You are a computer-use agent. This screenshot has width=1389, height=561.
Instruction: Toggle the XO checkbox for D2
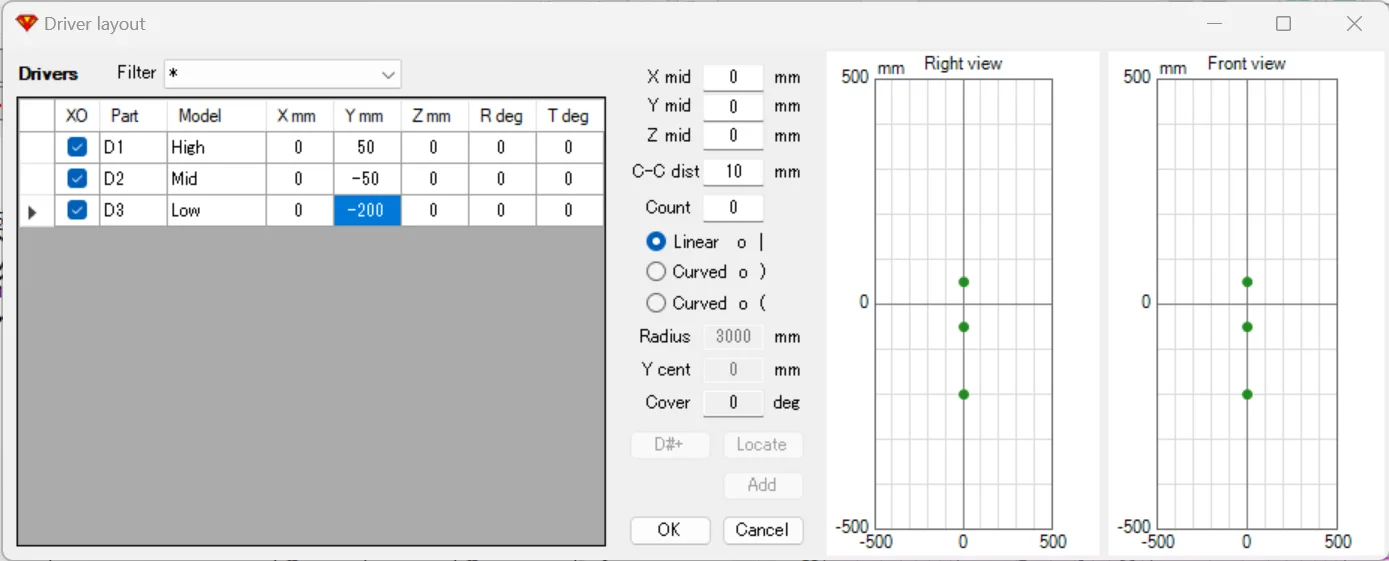(x=77, y=179)
